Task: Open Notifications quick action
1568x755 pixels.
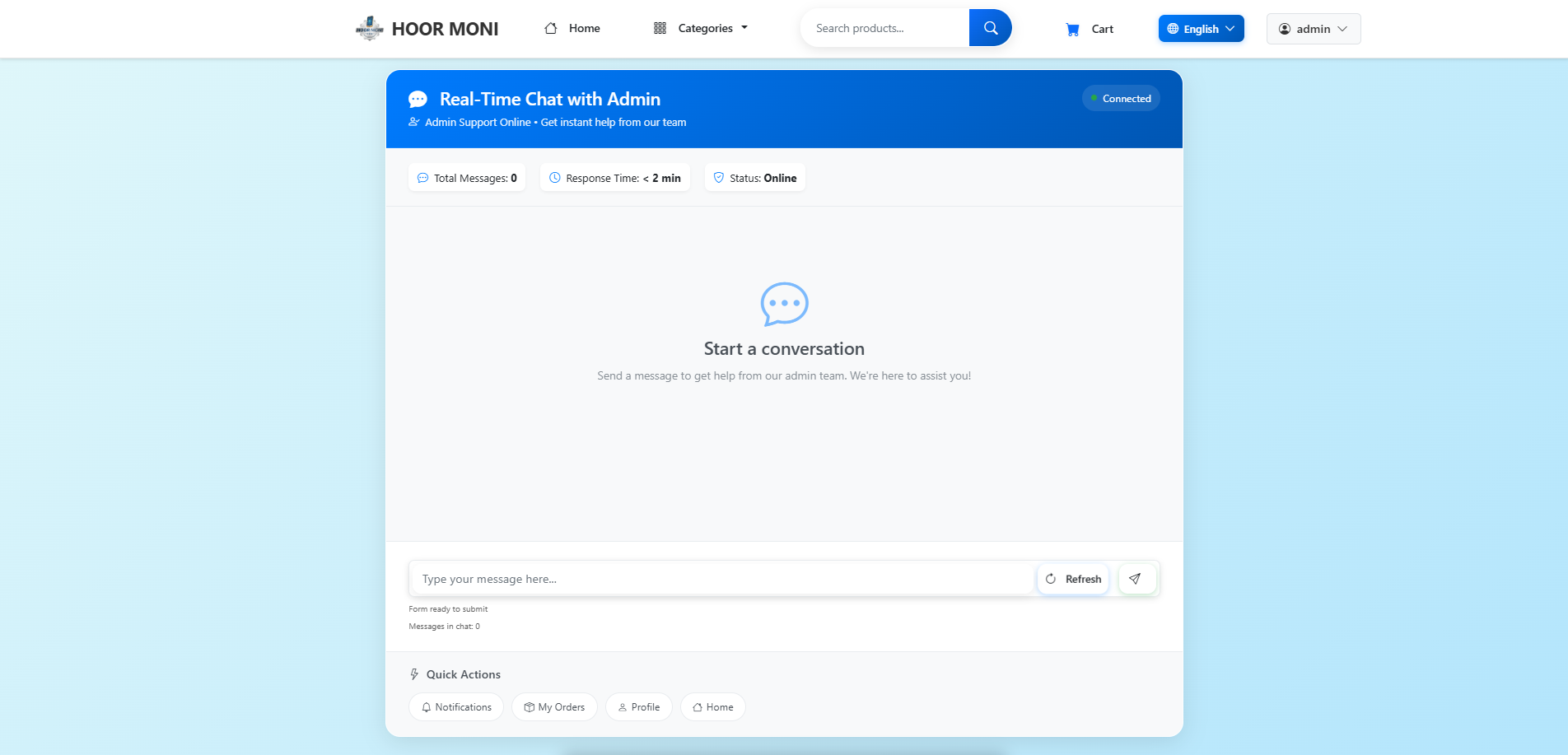Action: [x=456, y=707]
